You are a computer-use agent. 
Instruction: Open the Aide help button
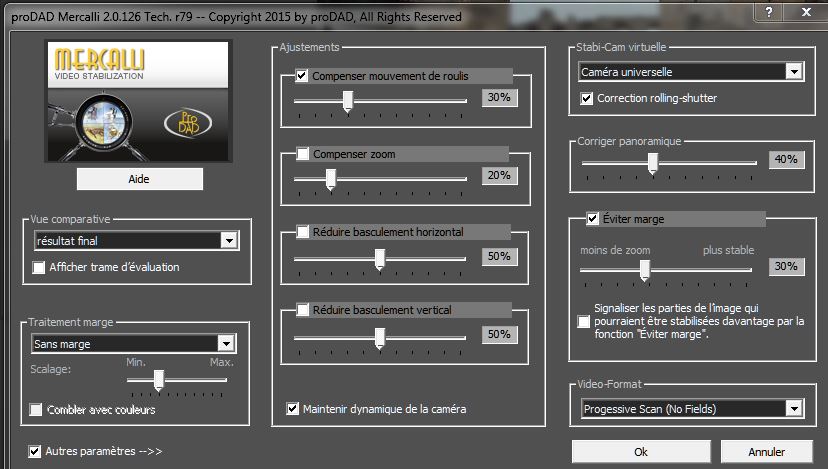pyautogui.click(x=139, y=179)
